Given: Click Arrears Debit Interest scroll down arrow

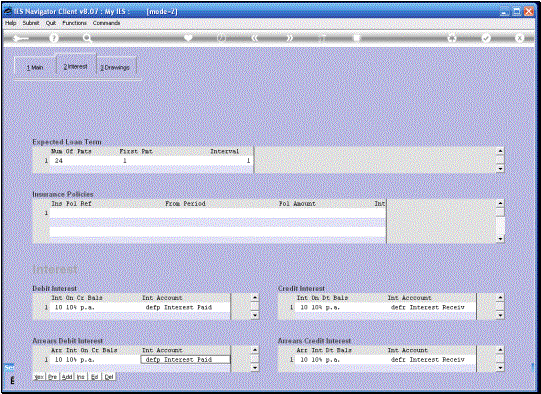Looking at the screenshot, I should click(255, 368).
